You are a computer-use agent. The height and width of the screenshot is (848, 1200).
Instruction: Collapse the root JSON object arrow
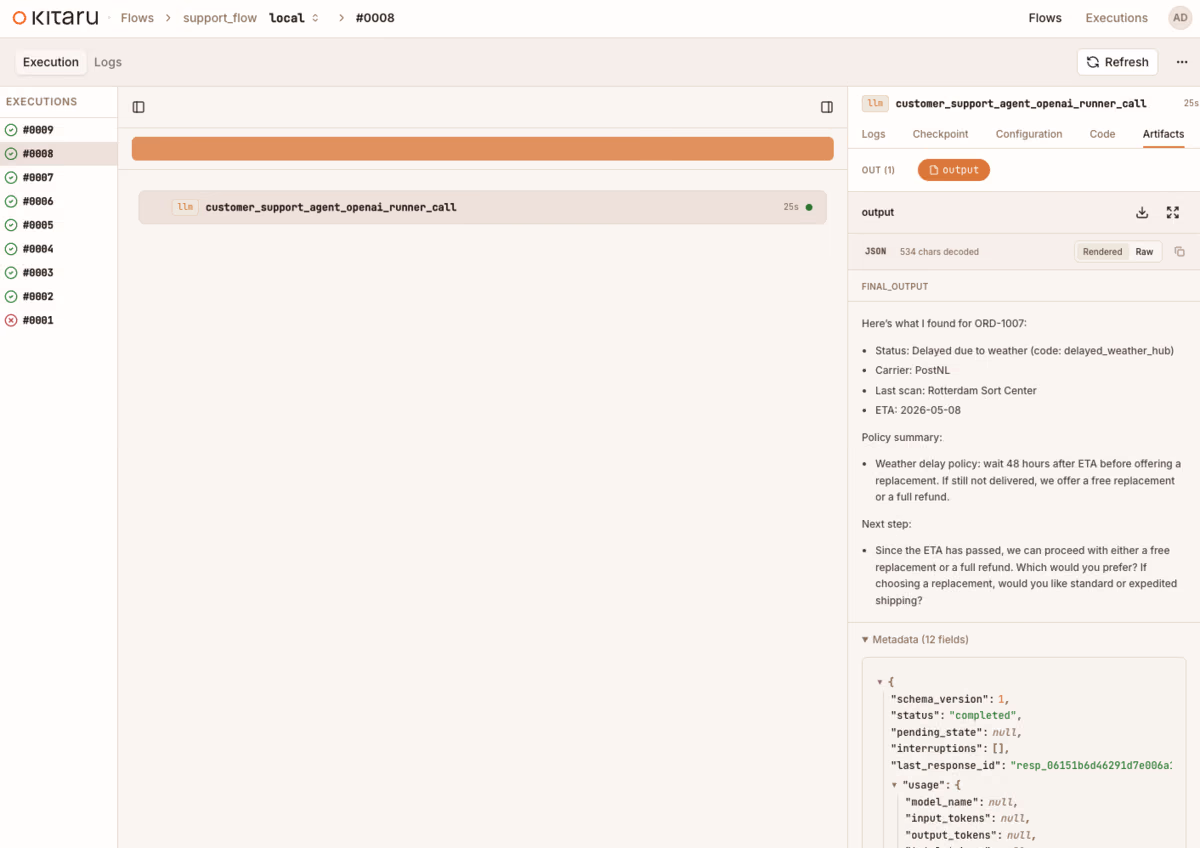880,682
